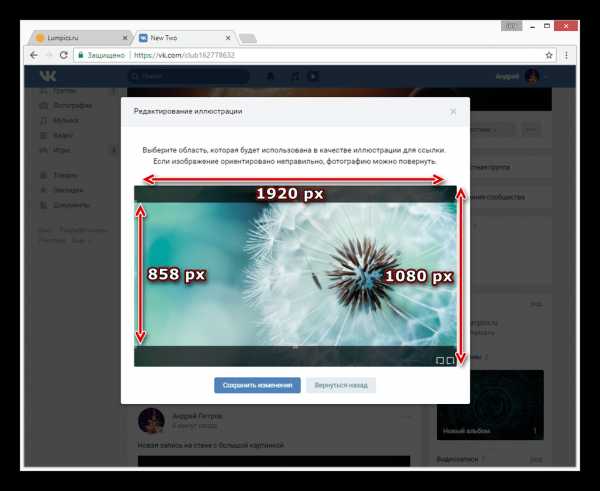The height and width of the screenshot is (491, 600).
Task: Click the address bar URL vk.com
Action: coord(184,55)
